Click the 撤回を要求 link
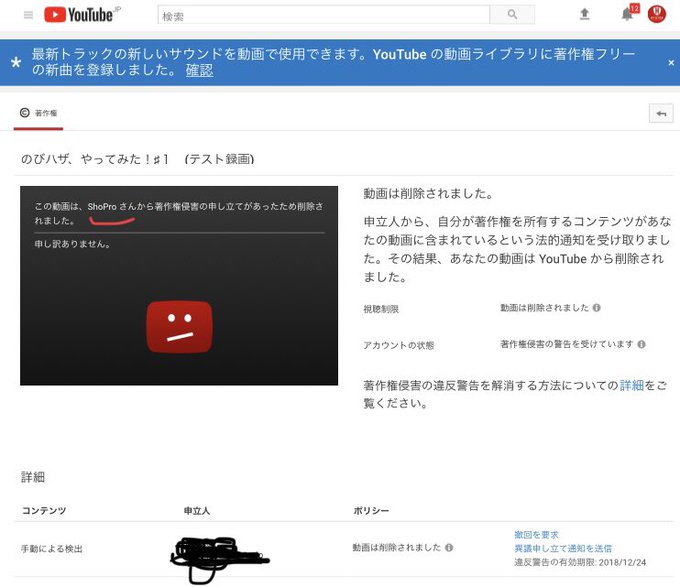 pyautogui.click(x=536, y=535)
